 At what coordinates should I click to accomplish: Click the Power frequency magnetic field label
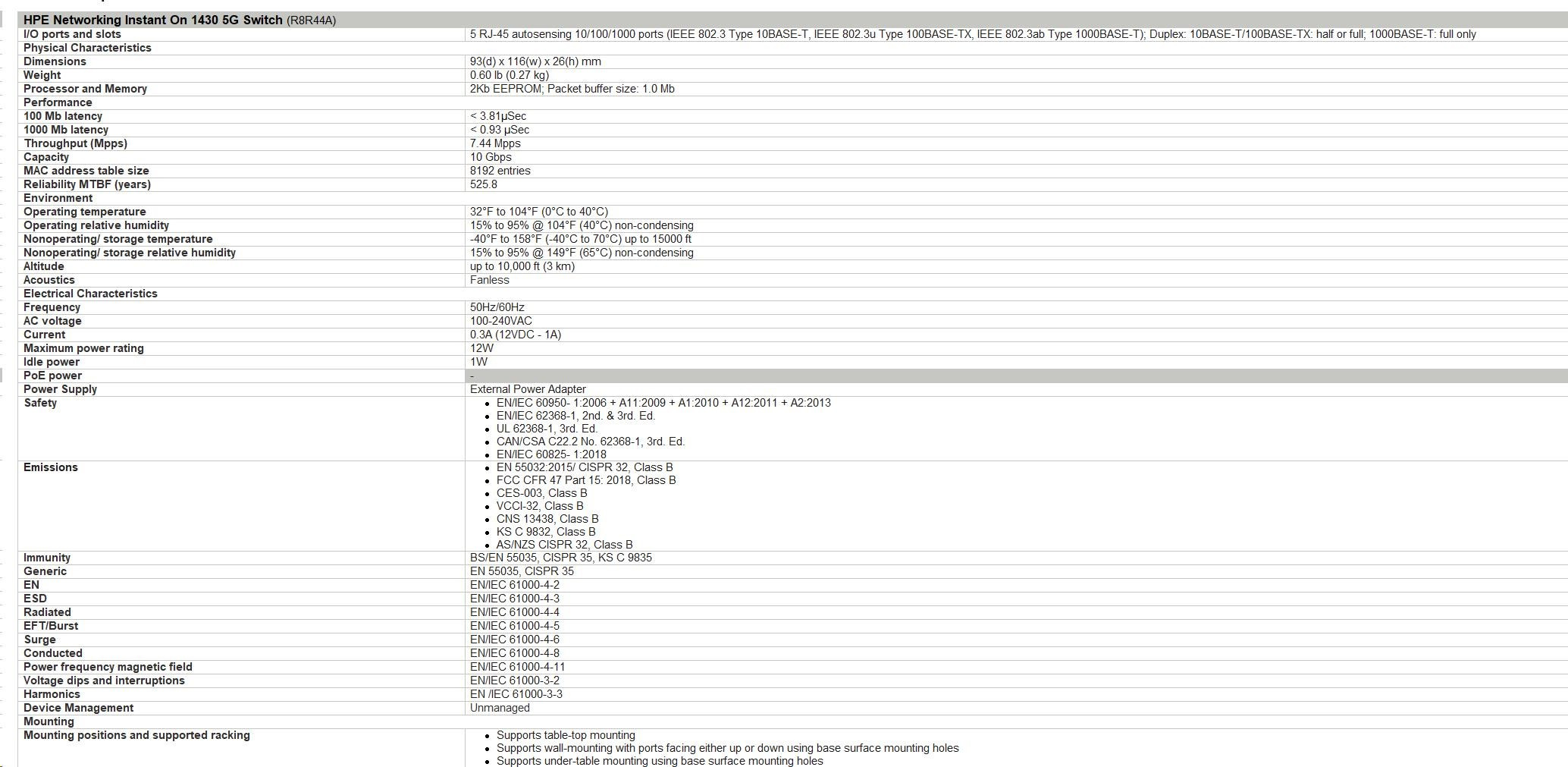(x=108, y=667)
